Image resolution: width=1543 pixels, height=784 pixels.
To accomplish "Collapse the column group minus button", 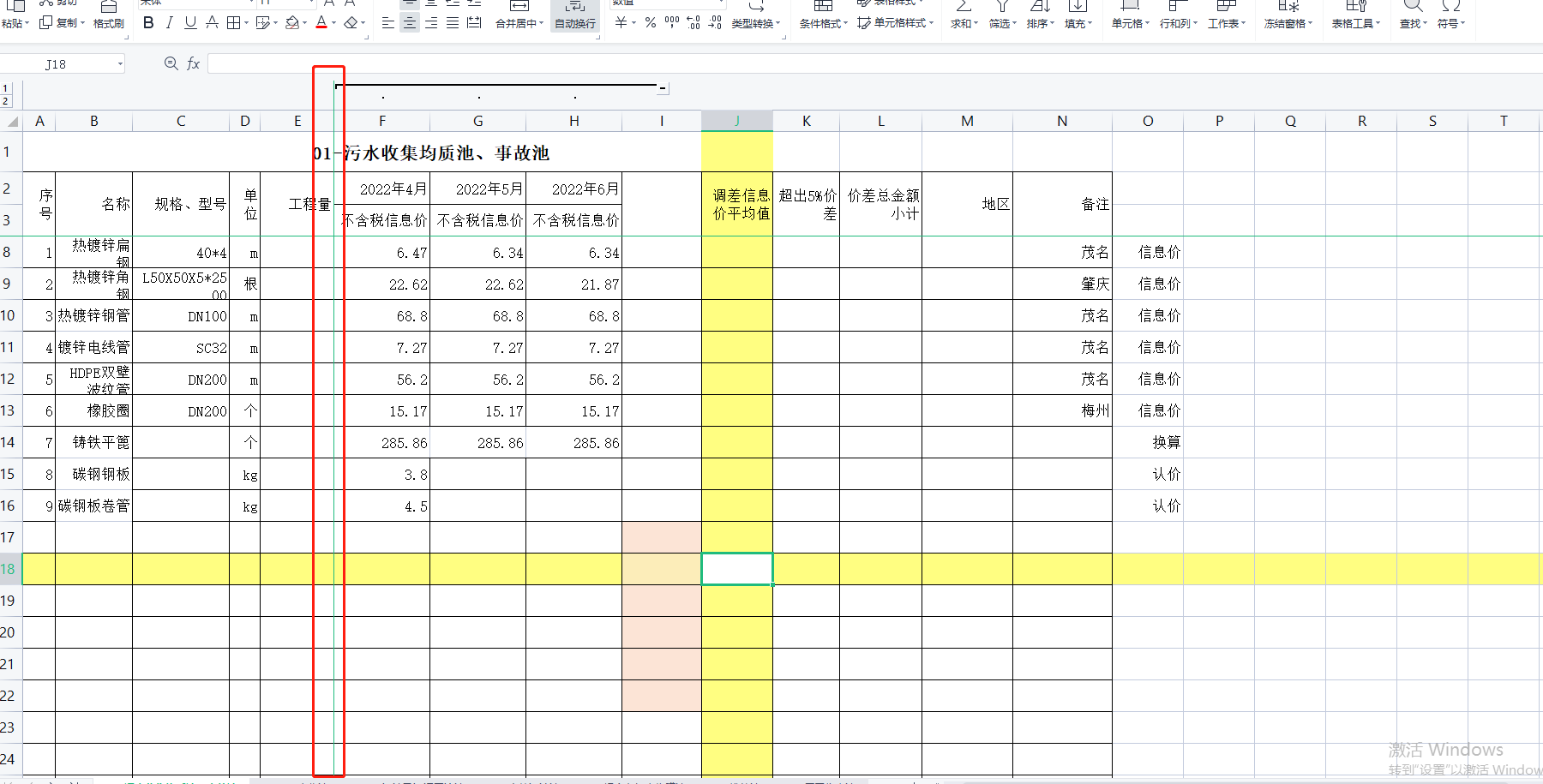I will tap(663, 87).
